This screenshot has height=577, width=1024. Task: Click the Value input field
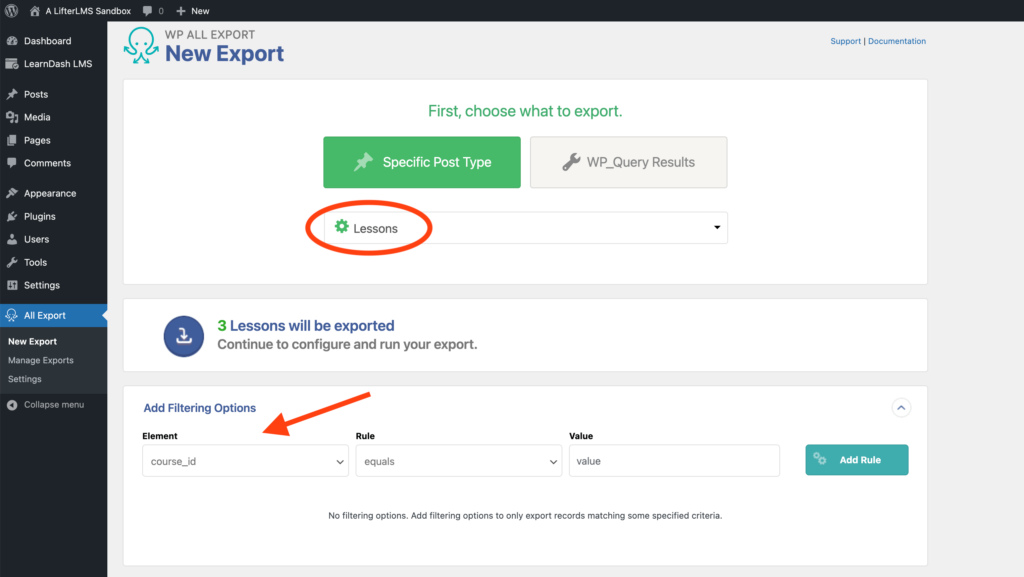click(674, 461)
